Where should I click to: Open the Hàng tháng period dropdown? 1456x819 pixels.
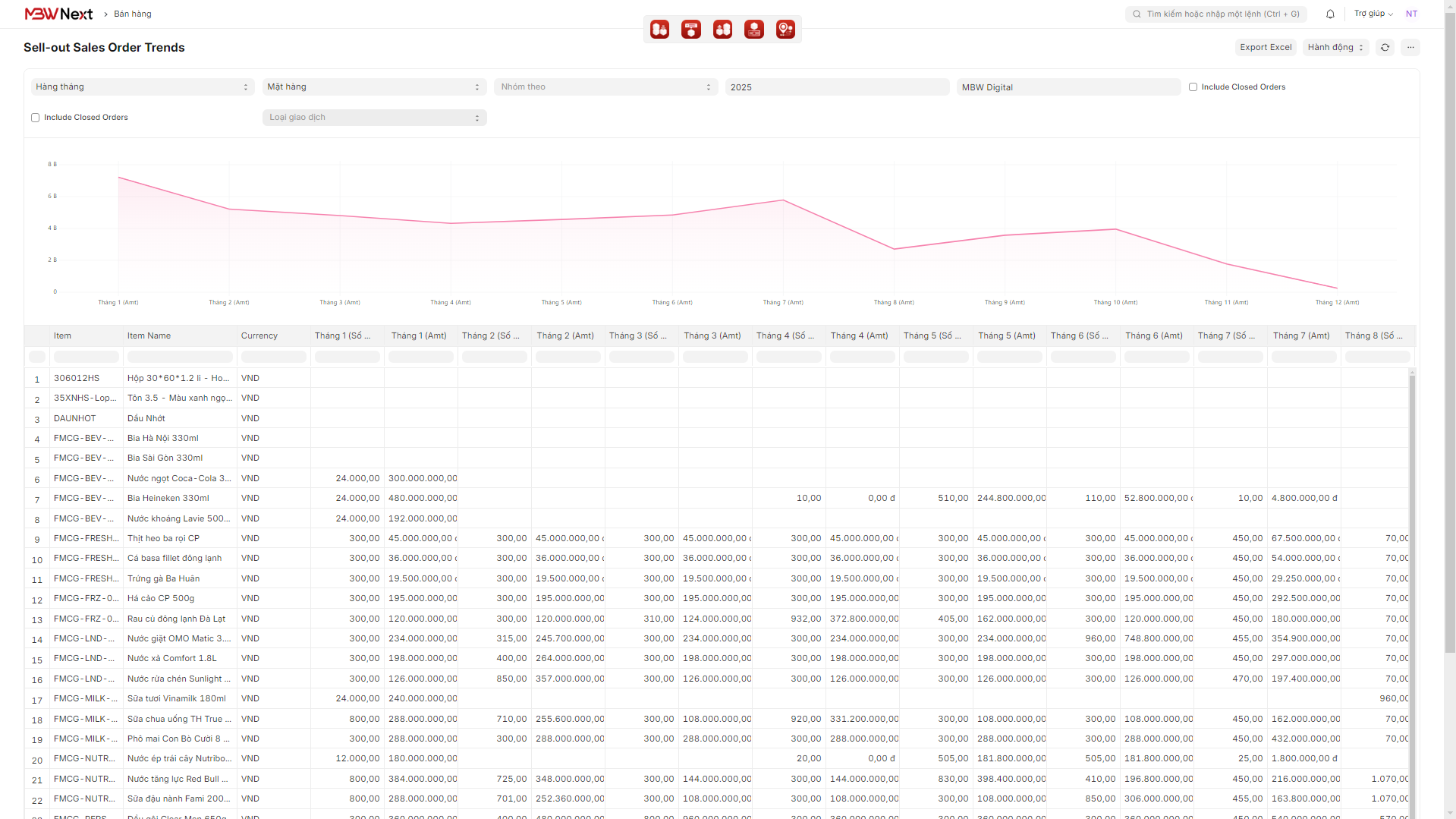coord(142,87)
